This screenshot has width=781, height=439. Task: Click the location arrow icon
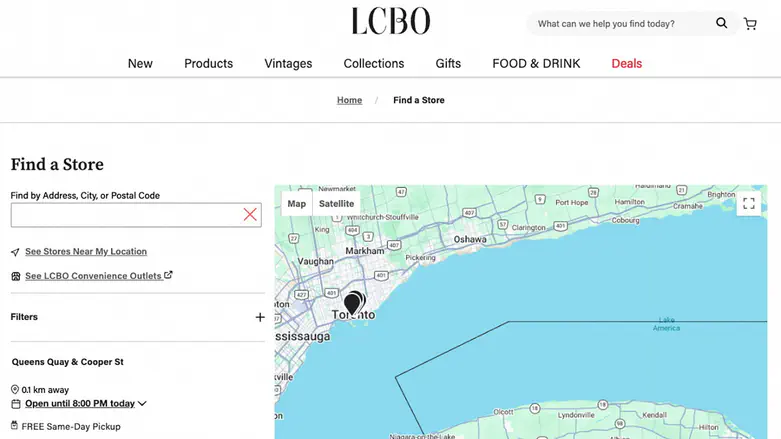(15, 252)
